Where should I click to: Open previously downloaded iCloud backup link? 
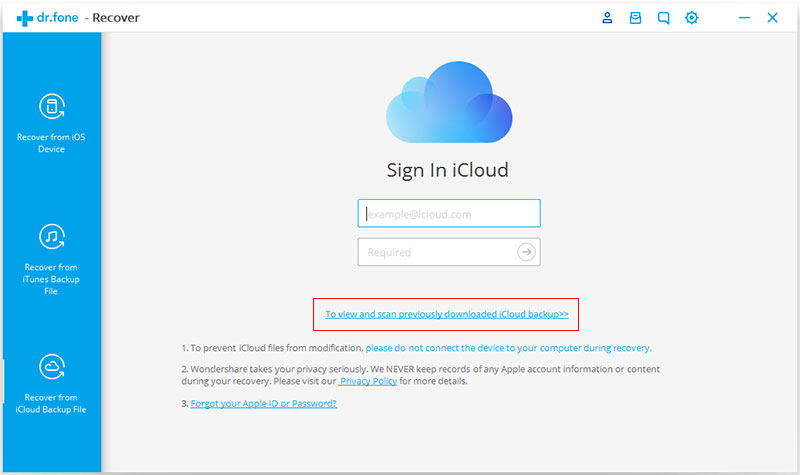(447, 314)
